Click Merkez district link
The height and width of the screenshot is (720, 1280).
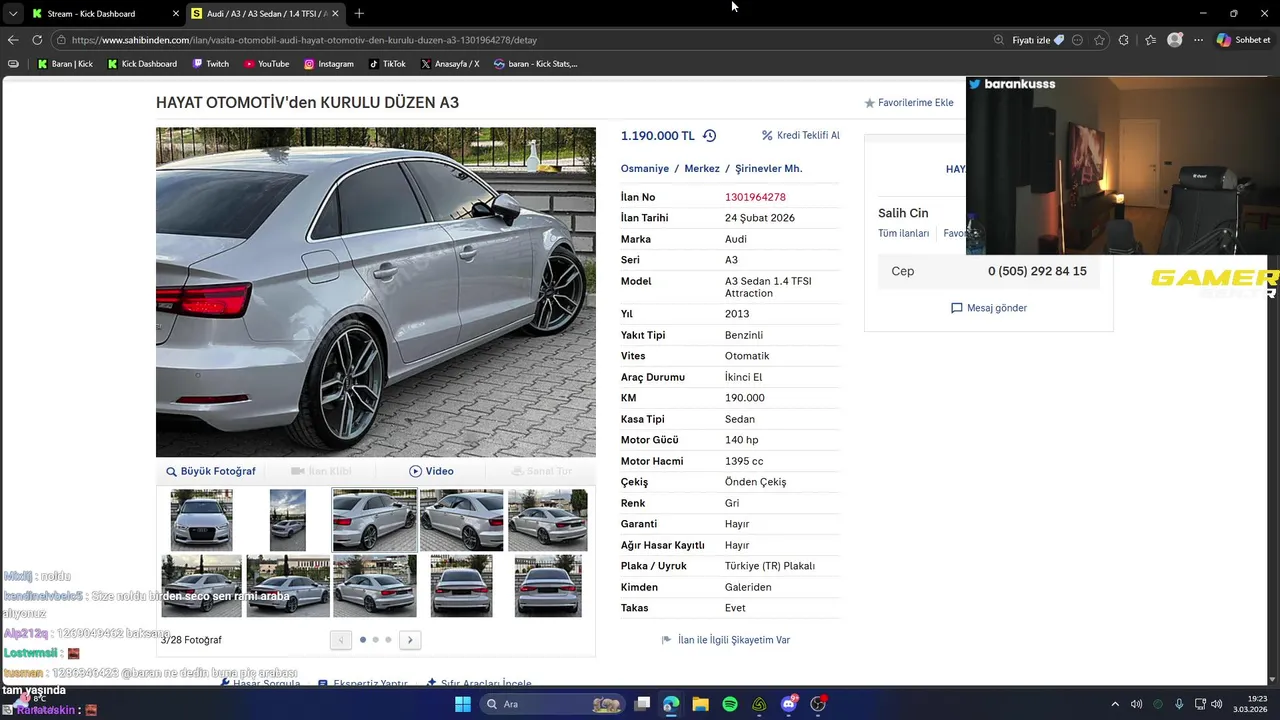point(702,169)
